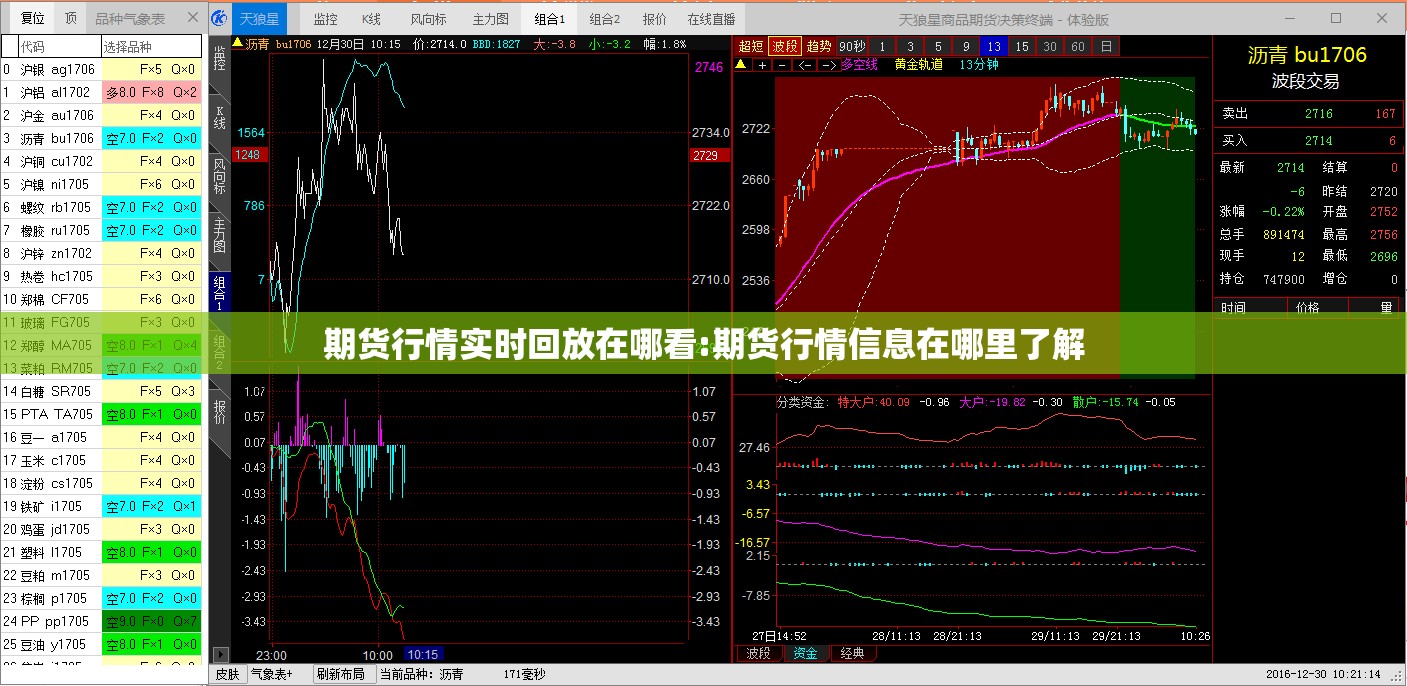
Task: Select the 日 period
Action: tap(1106, 45)
